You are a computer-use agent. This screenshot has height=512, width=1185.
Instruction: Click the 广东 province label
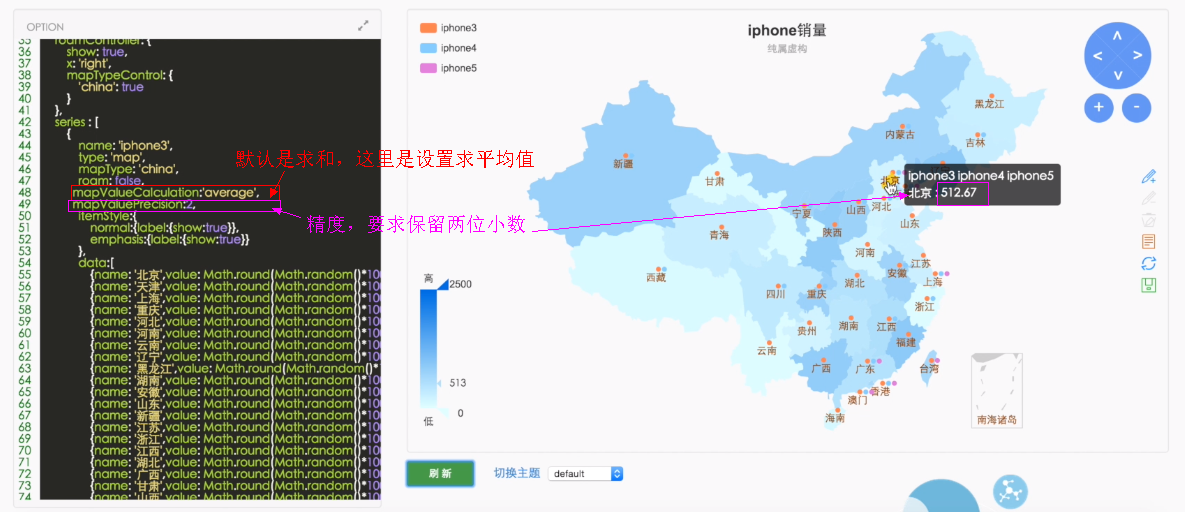point(865,370)
